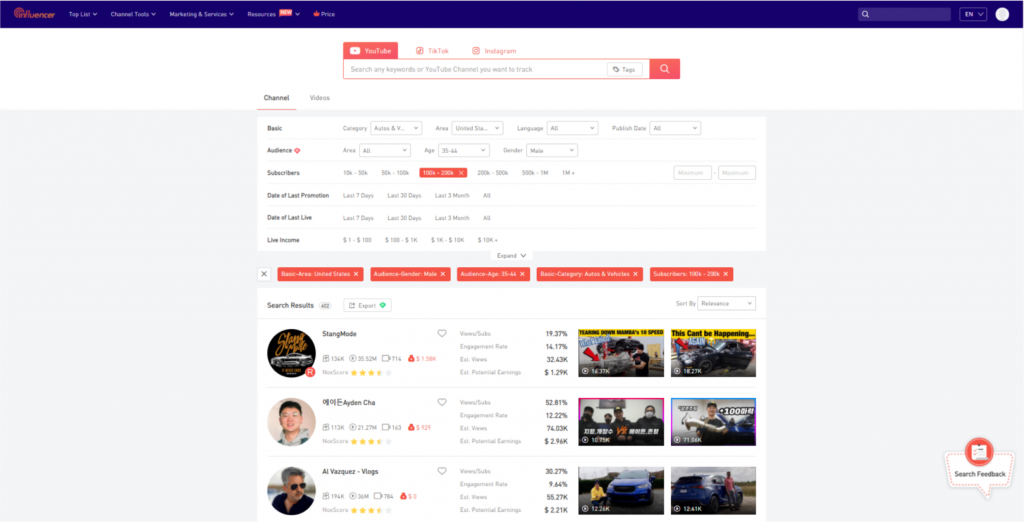1024x522 pixels.
Task: Click the search icon in the top navigation bar
Action: [x=865, y=14]
